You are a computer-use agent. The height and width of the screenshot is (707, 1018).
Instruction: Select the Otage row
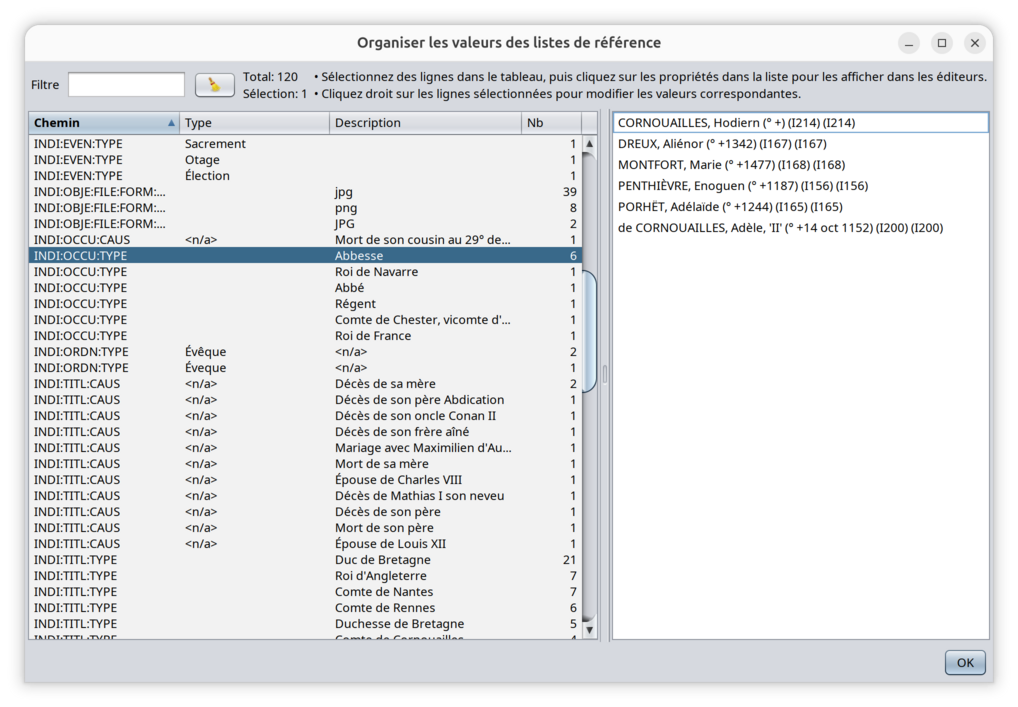[x=305, y=160]
